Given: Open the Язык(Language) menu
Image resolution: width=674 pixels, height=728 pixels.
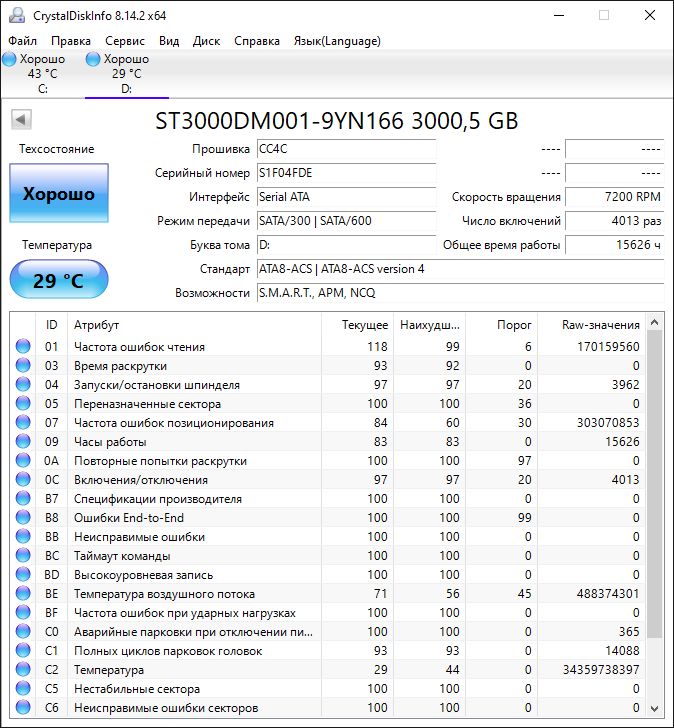Looking at the screenshot, I should 336,41.
